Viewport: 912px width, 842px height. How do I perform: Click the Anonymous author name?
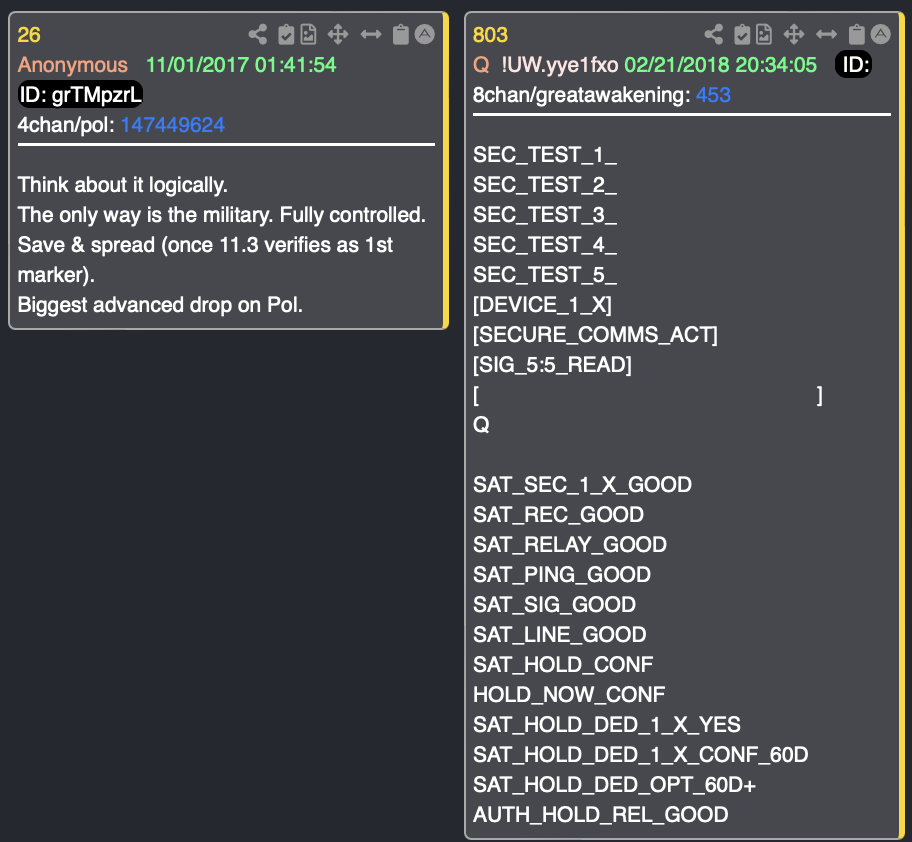(x=73, y=65)
